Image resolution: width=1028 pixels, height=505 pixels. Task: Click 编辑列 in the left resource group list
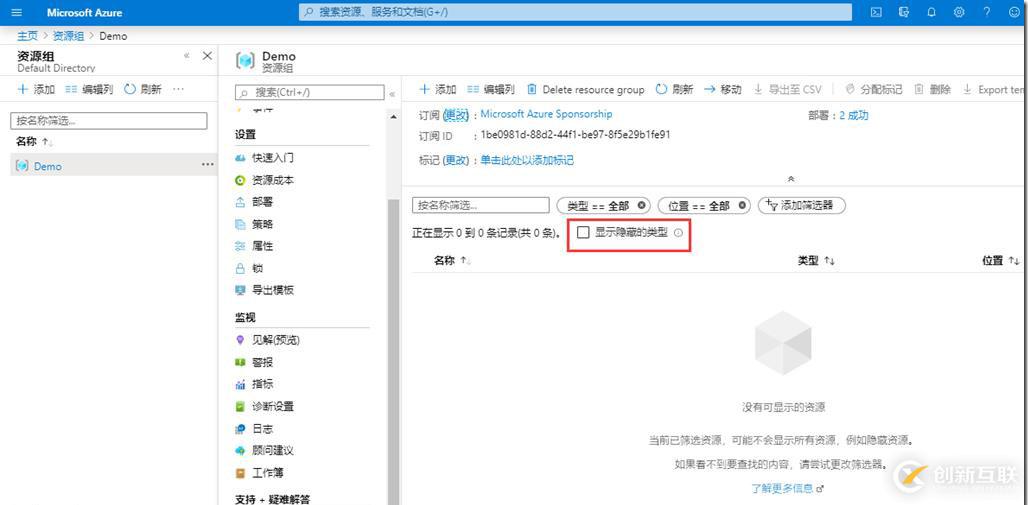coord(90,89)
